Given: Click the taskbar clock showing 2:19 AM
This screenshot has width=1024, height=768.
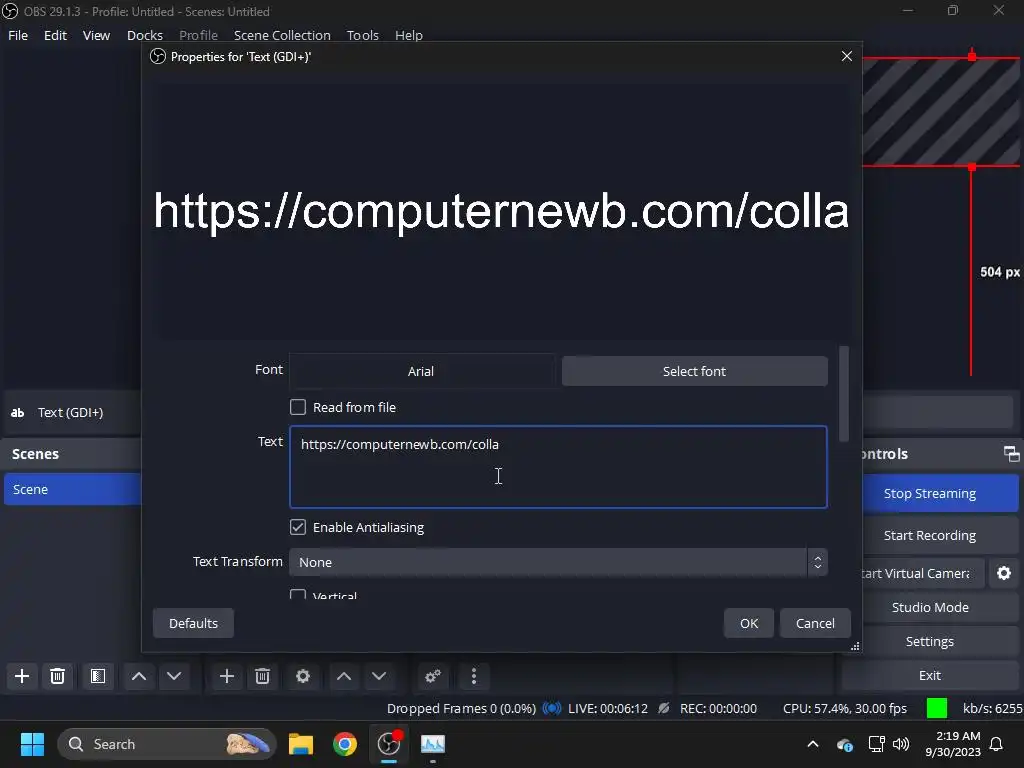Looking at the screenshot, I should [x=953, y=744].
